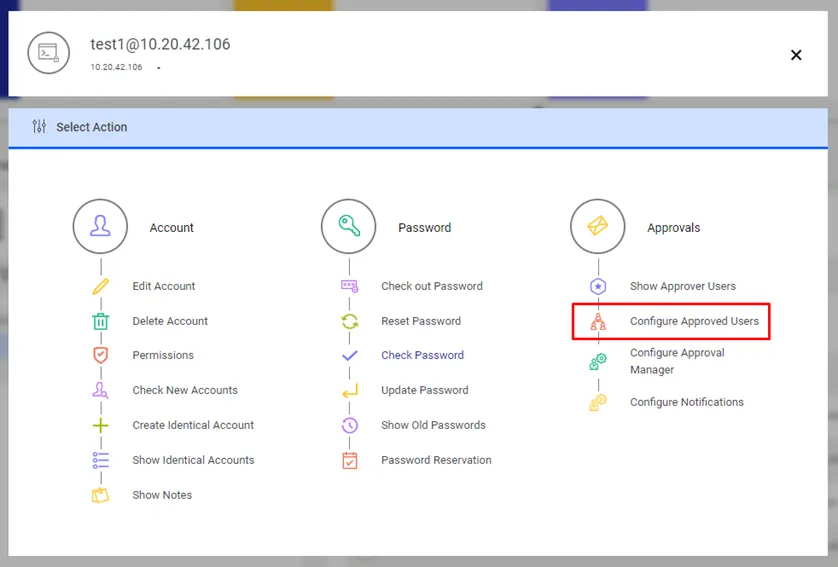Screen dimensions: 838x567
Task: Click the hexagon star icon for Show Approver Users
Action: (x=598, y=286)
